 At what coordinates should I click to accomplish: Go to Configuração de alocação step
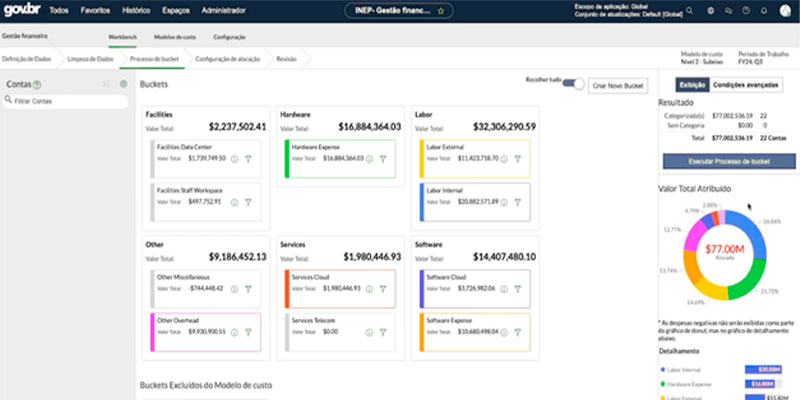point(228,59)
